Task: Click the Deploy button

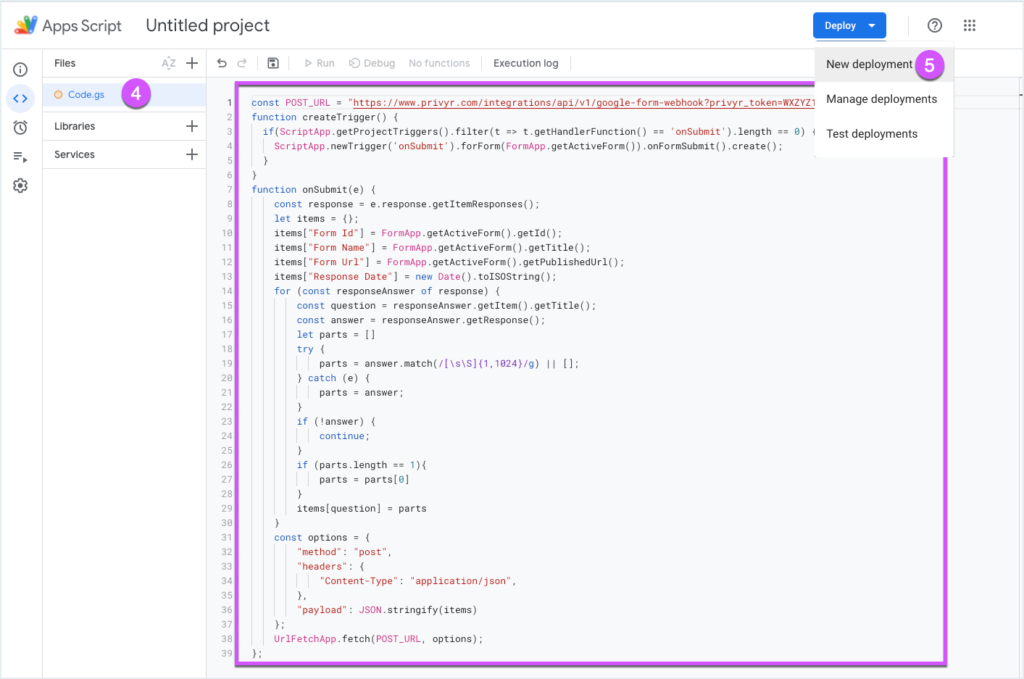Action: pos(849,25)
